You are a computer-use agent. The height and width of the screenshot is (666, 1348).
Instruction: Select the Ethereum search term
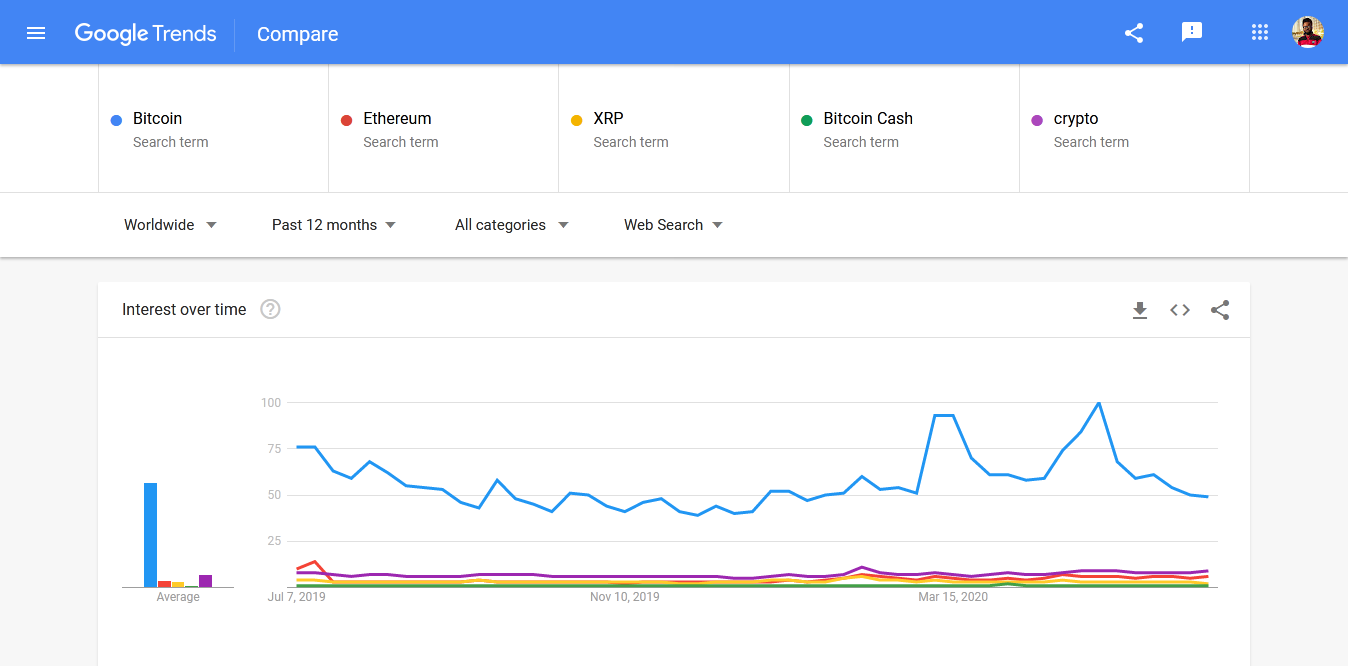pos(397,119)
